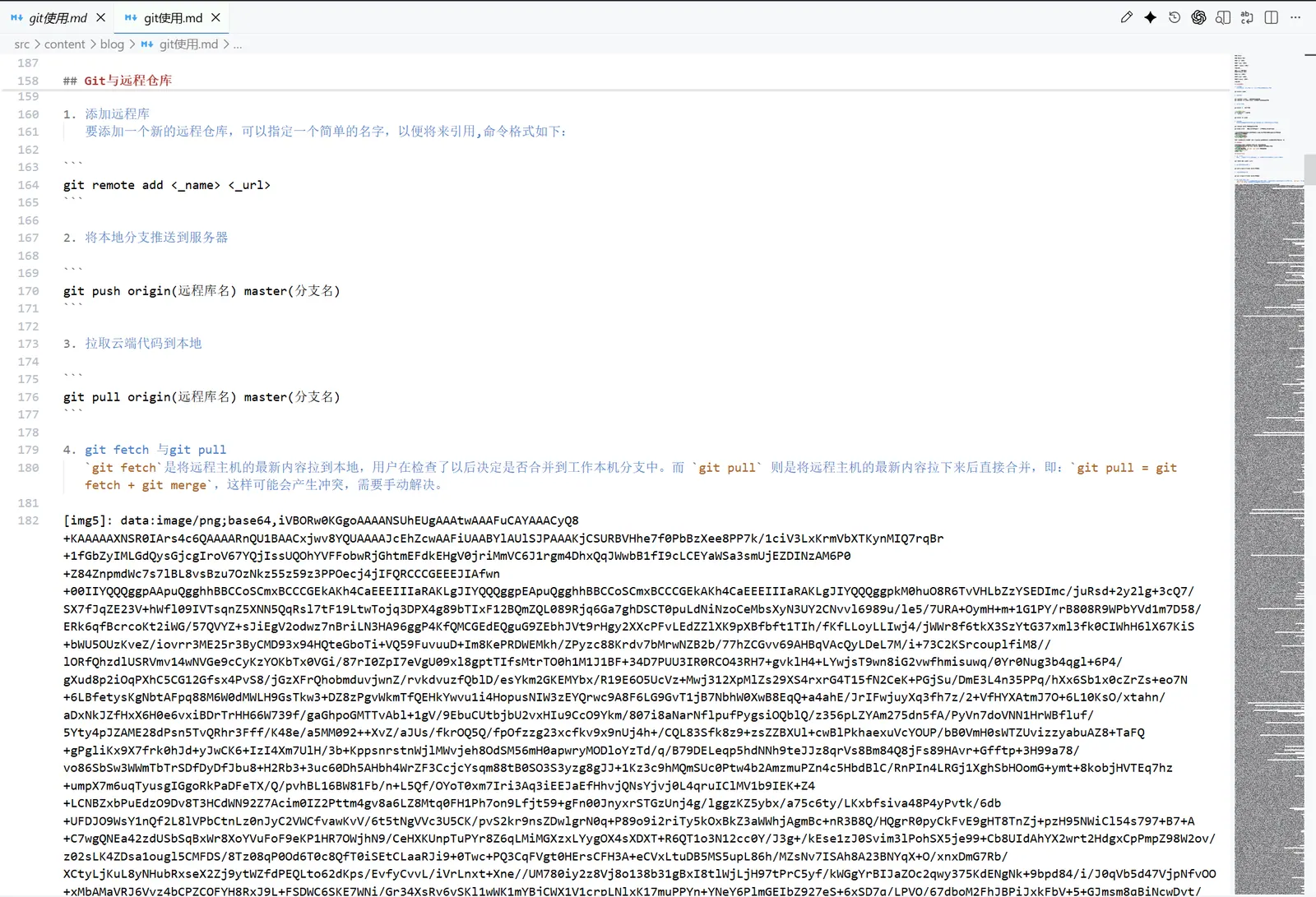The width and height of the screenshot is (1316, 897).
Task: Expand the 'content' breadcrumb folder
Action: [x=64, y=44]
